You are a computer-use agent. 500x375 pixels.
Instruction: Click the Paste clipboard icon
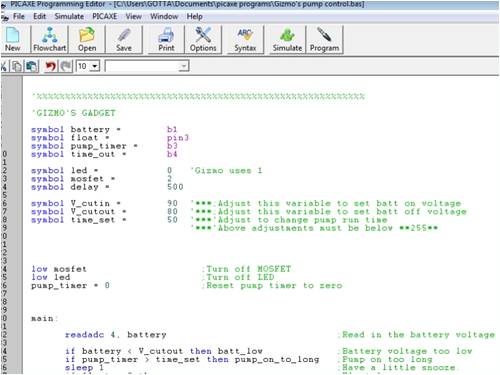coord(32,66)
